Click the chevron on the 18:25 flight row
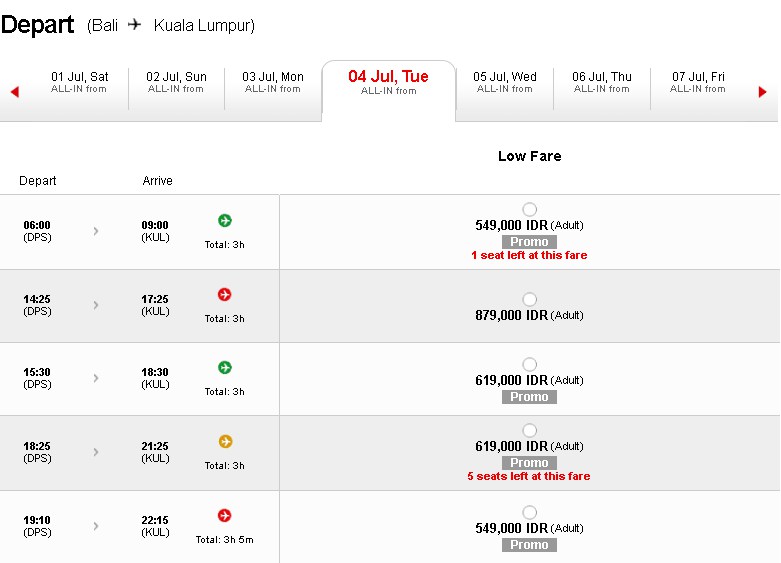Image resolution: width=781 pixels, height=563 pixels. point(96,452)
